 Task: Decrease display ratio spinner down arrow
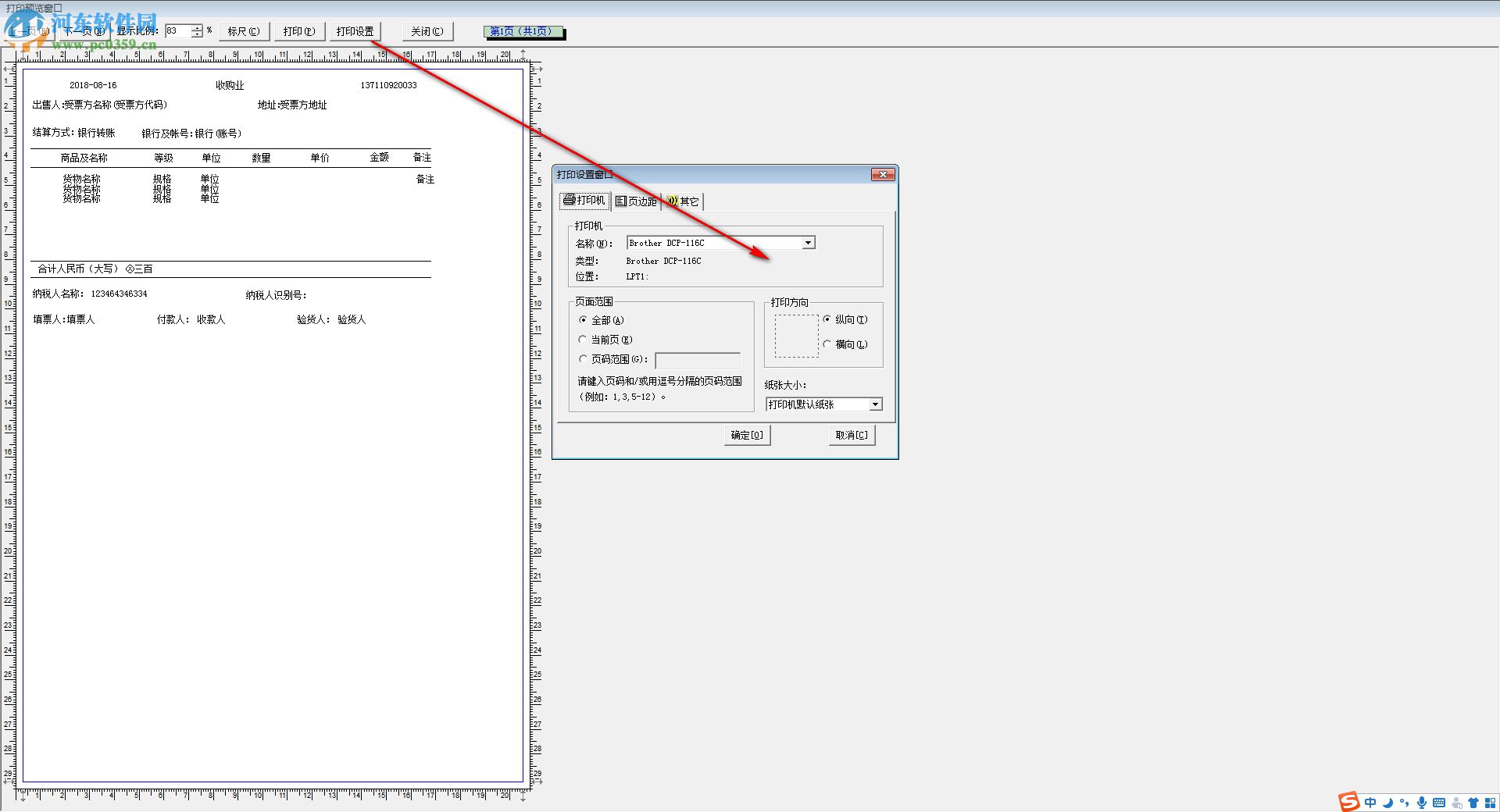tap(197, 34)
